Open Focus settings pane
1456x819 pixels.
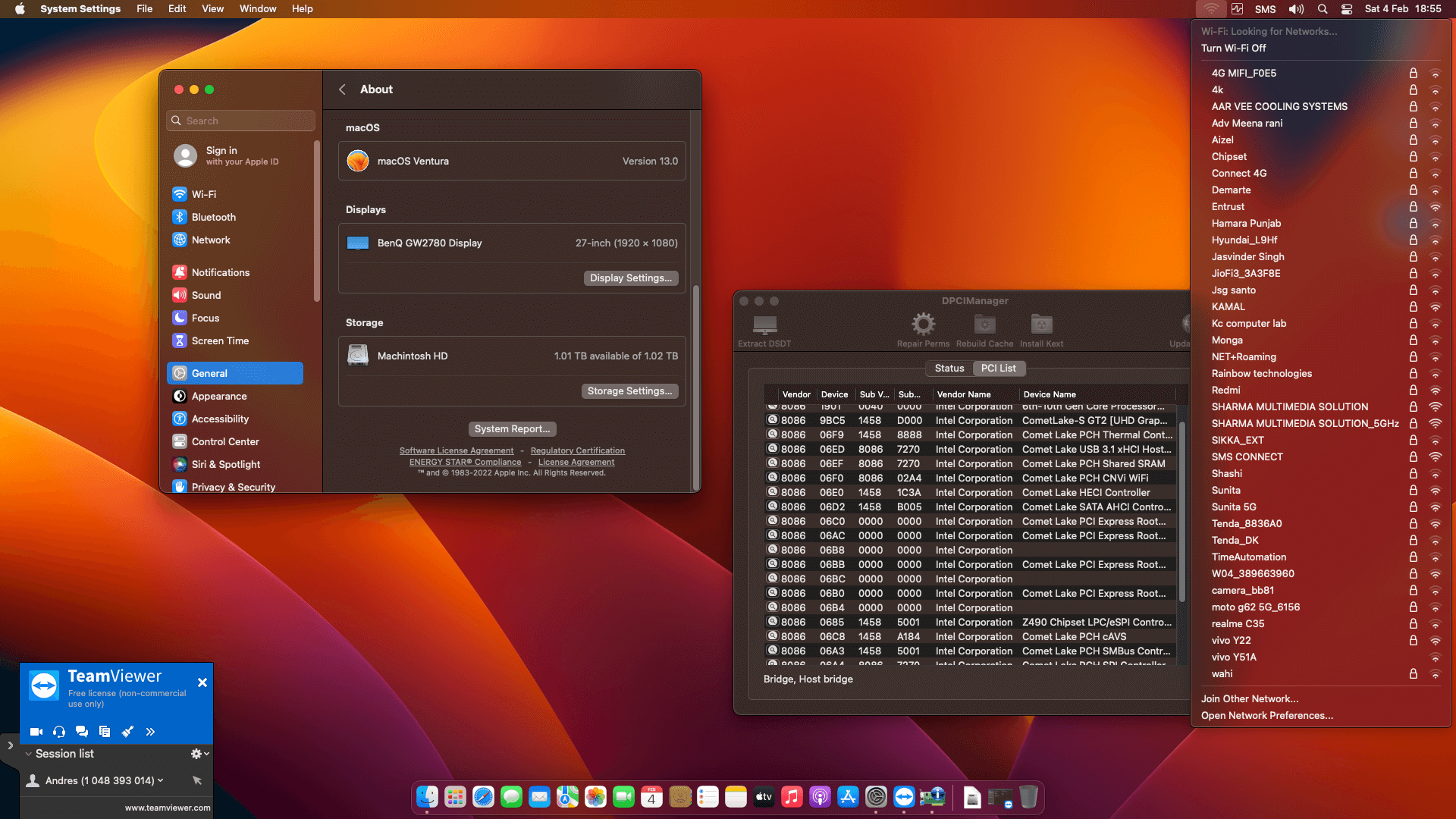pyautogui.click(x=235, y=318)
